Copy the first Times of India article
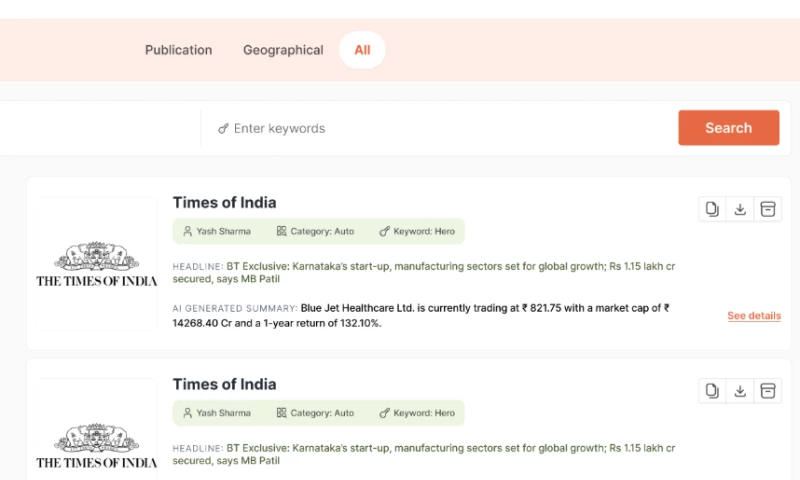Screen dimensions: 800x480 click(x=712, y=209)
